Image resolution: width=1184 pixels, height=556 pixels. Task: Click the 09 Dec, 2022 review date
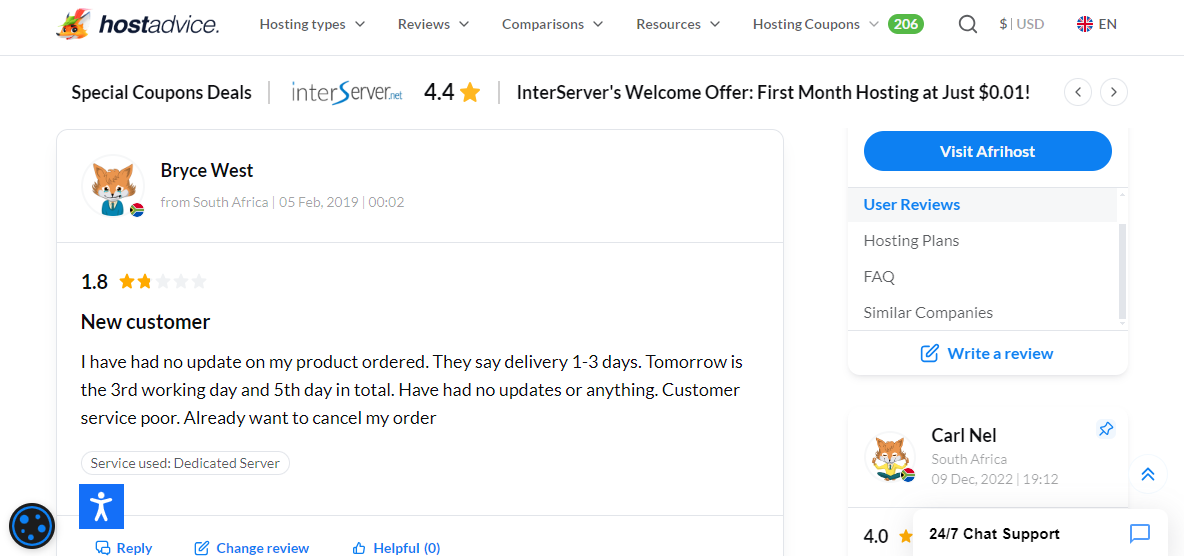[971, 479]
